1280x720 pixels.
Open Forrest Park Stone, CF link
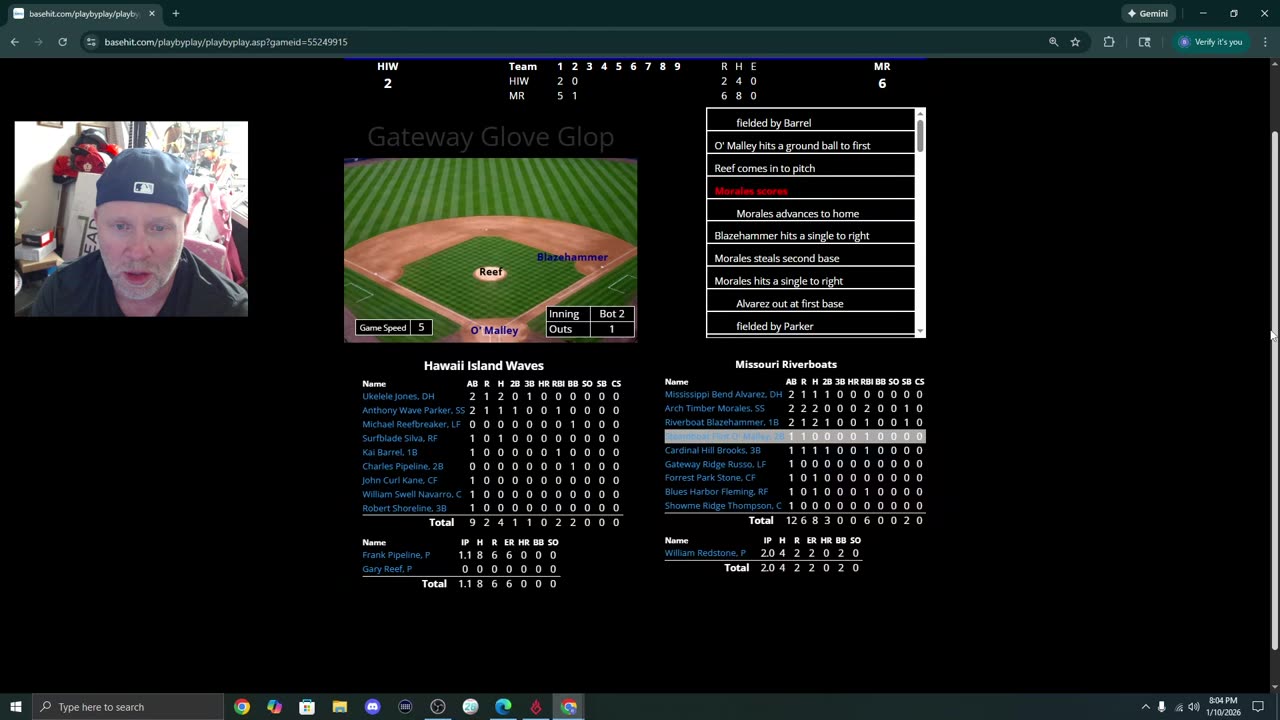click(710, 478)
